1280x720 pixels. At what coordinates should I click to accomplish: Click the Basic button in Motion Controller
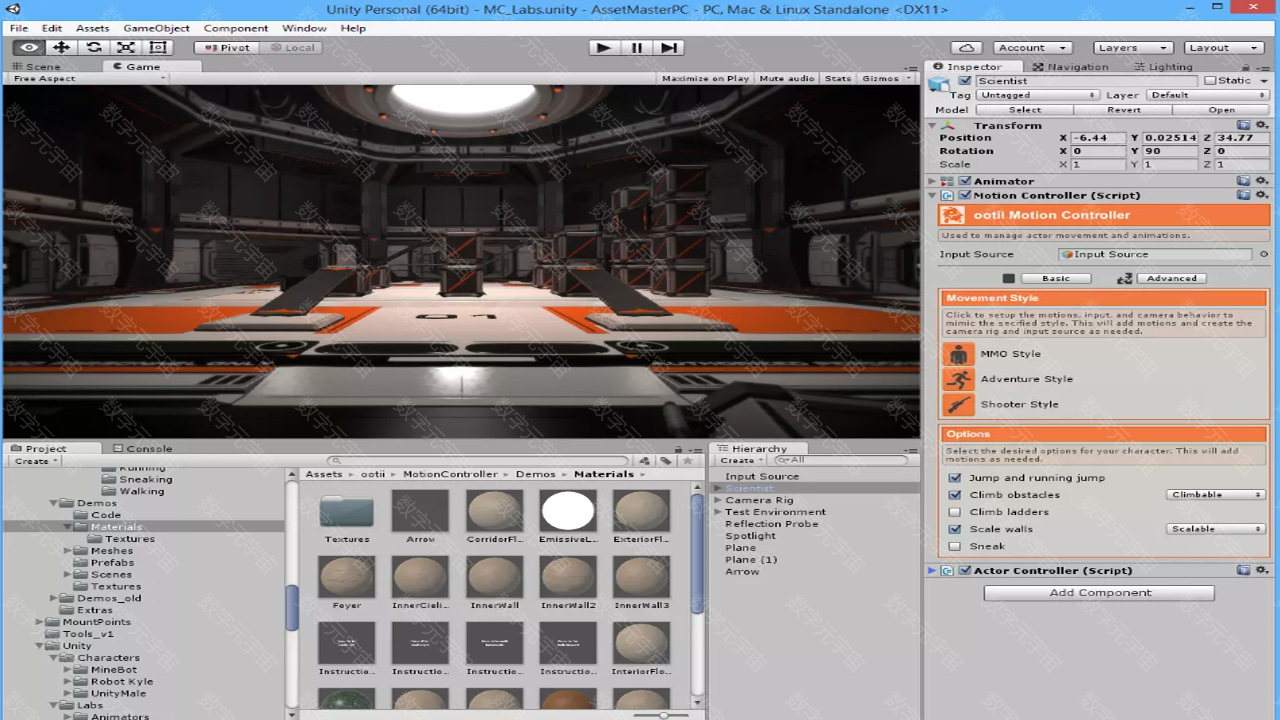1056,279
